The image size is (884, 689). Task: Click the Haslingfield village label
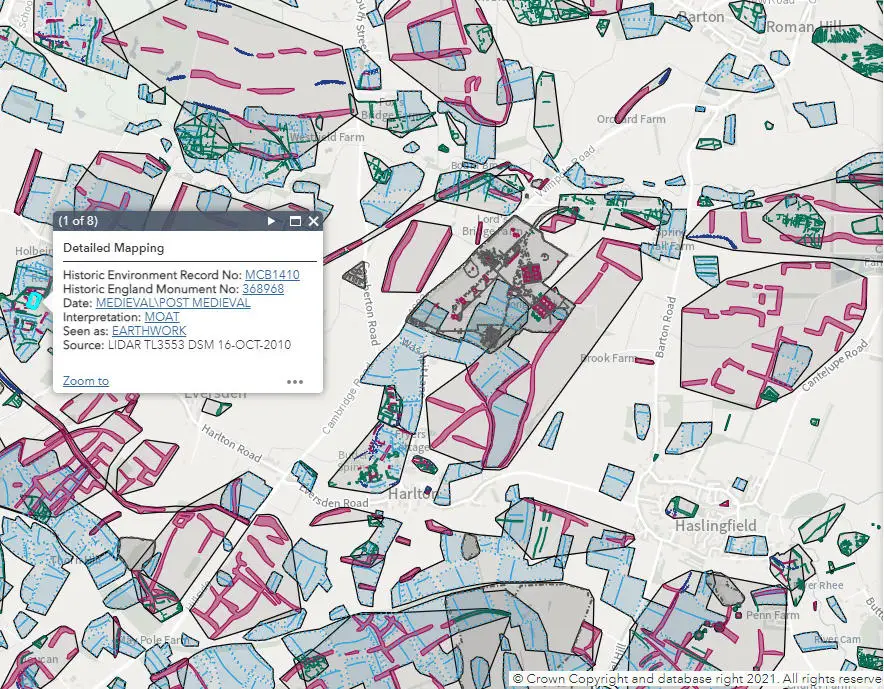[715, 525]
